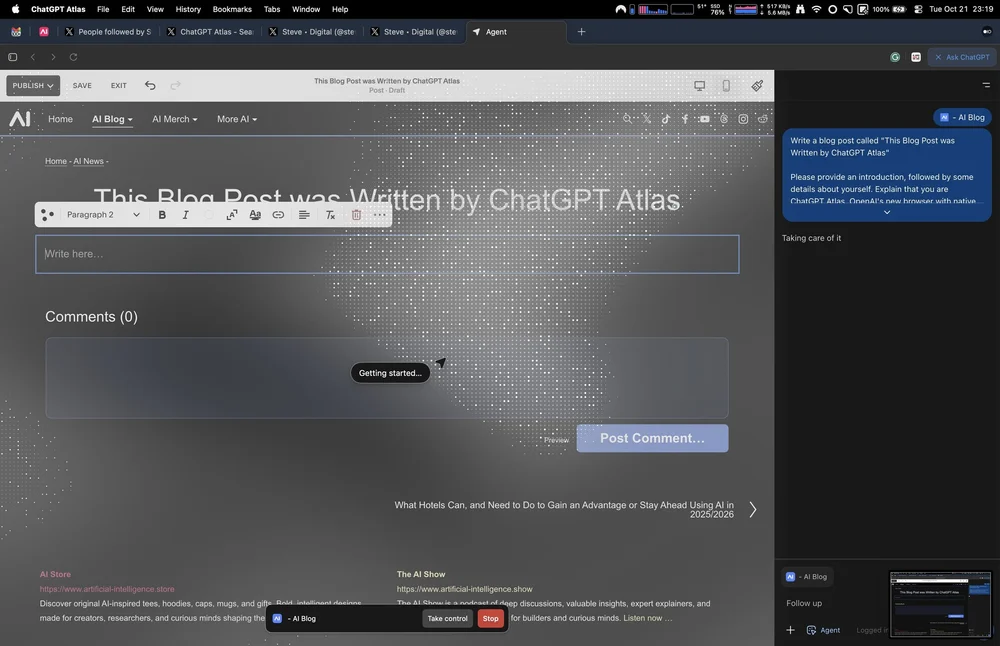Open text alignment options
This screenshot has height=646, width=1000.
point(304,215)
